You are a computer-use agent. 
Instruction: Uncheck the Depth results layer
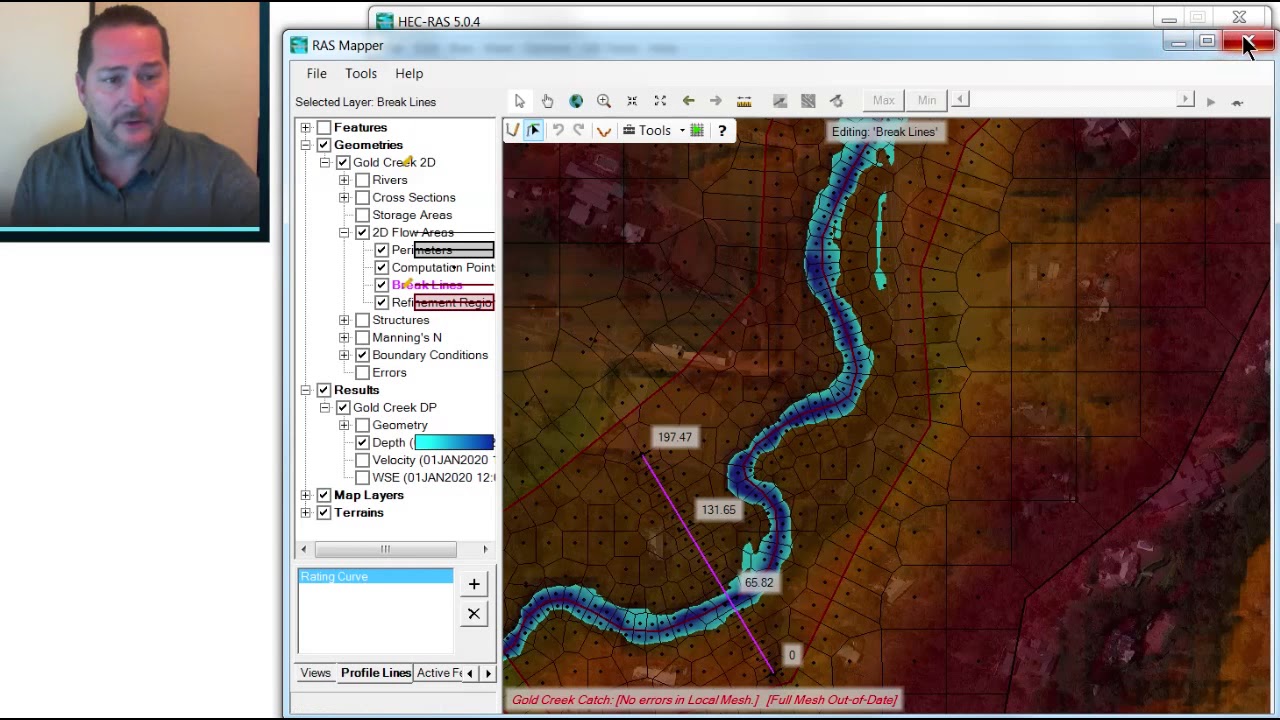363,442
